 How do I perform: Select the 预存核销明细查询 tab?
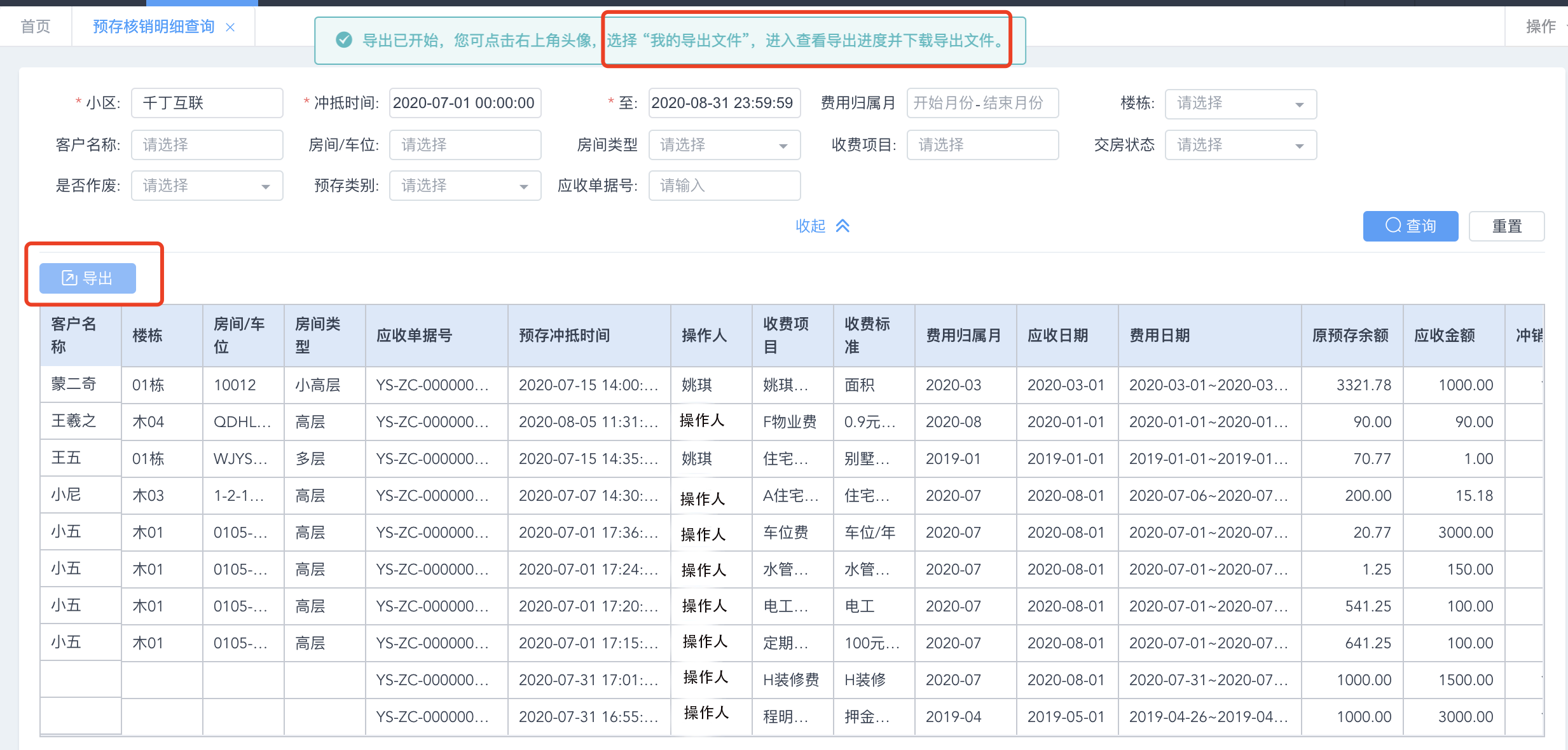(x=154, y=27)
